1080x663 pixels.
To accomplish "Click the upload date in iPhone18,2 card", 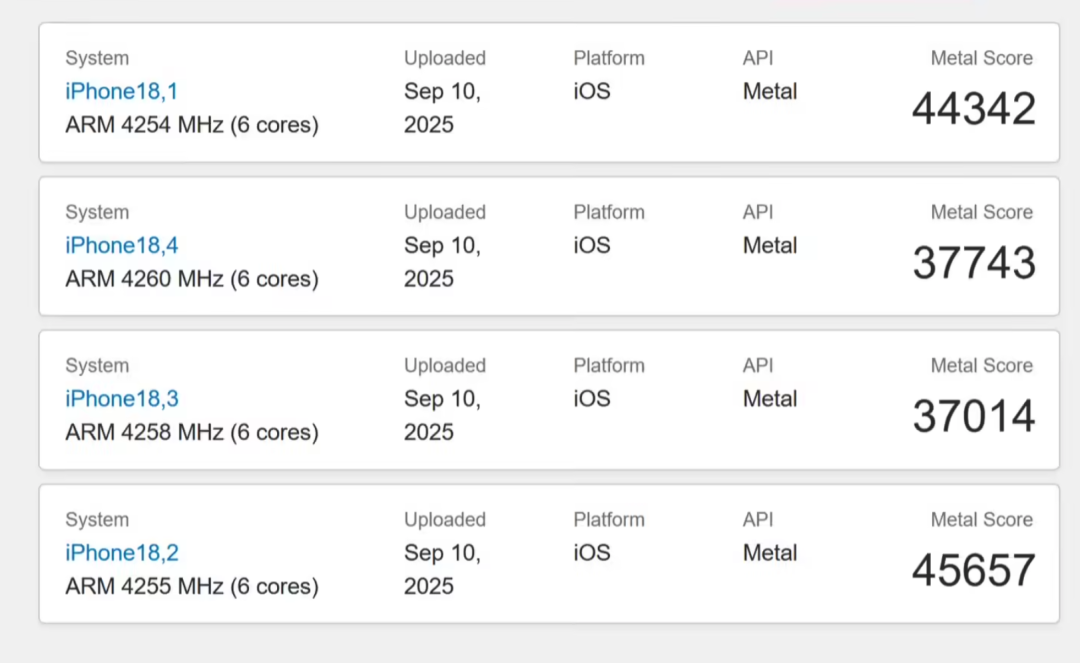I will (442, 569).
